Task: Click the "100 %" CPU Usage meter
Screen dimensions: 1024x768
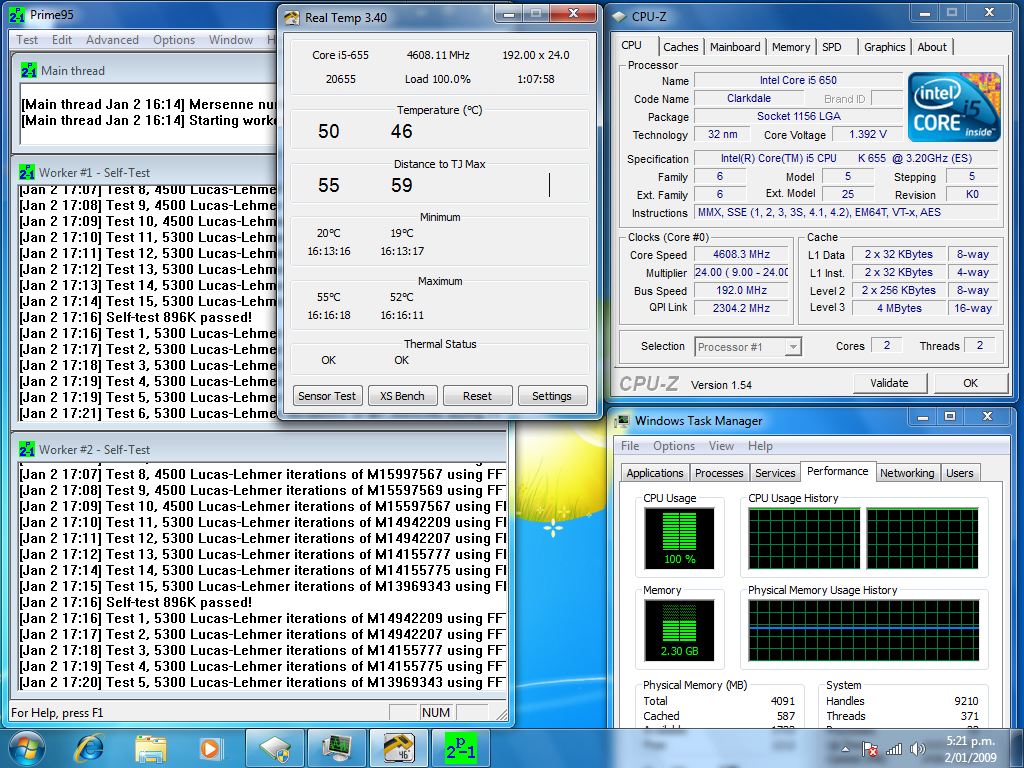Action: pyautogui.click(x=679, y=539)
